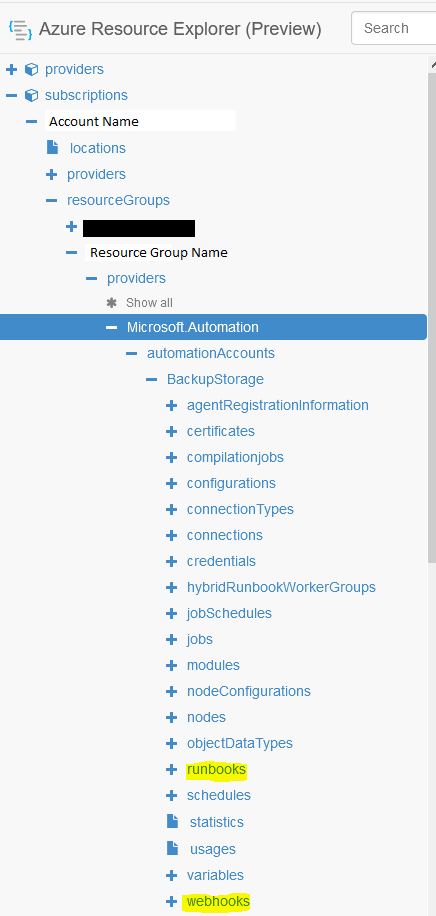Click the jobs label
The height and width of the screenshot is (916, 436).
[x=199, y=640]
